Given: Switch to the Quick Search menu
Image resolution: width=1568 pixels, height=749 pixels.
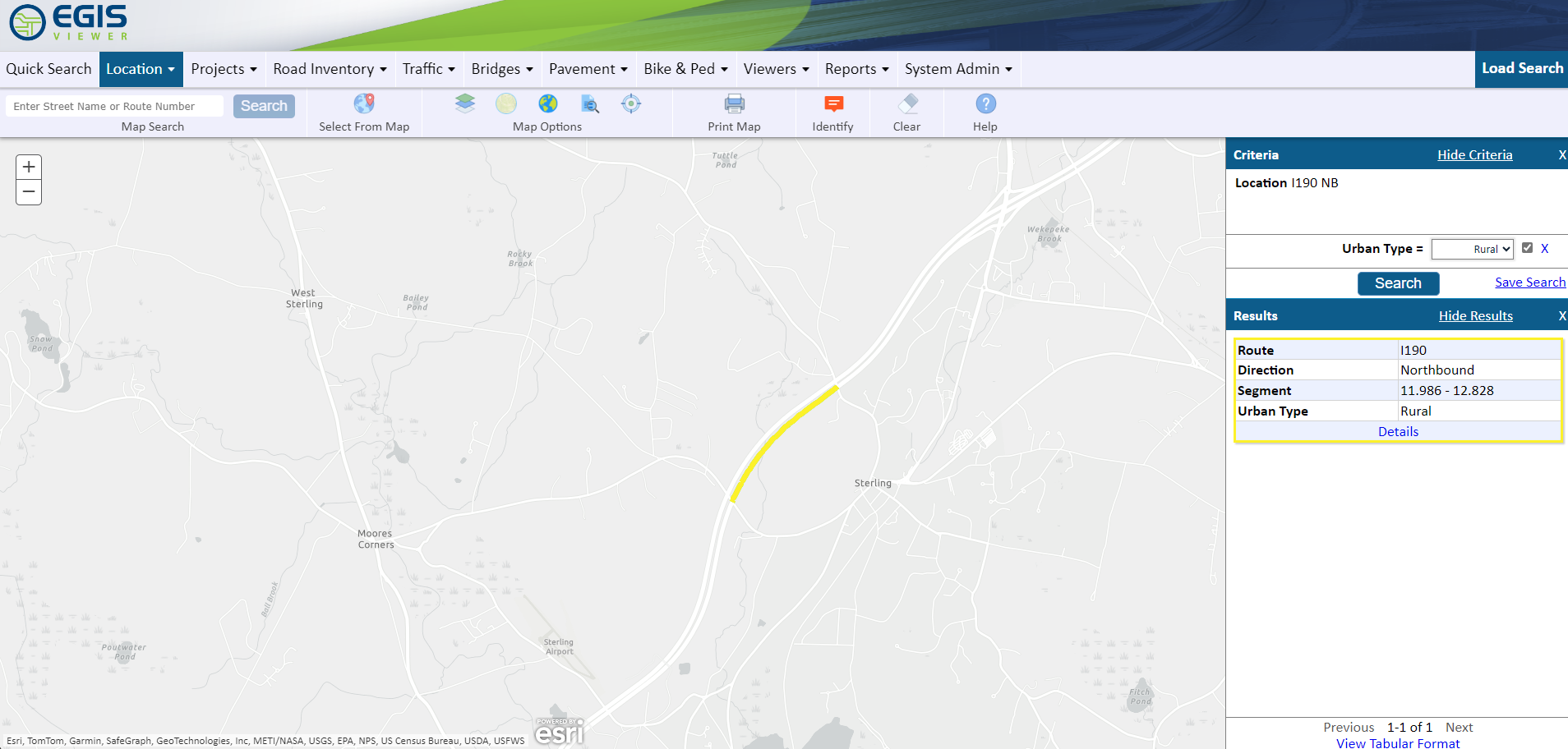Looking at the screenshot, I should (48, 69).
